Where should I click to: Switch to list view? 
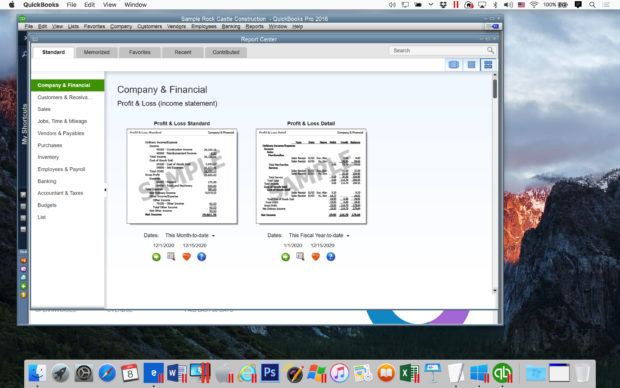pyautogui.click(x=471, y=64)
